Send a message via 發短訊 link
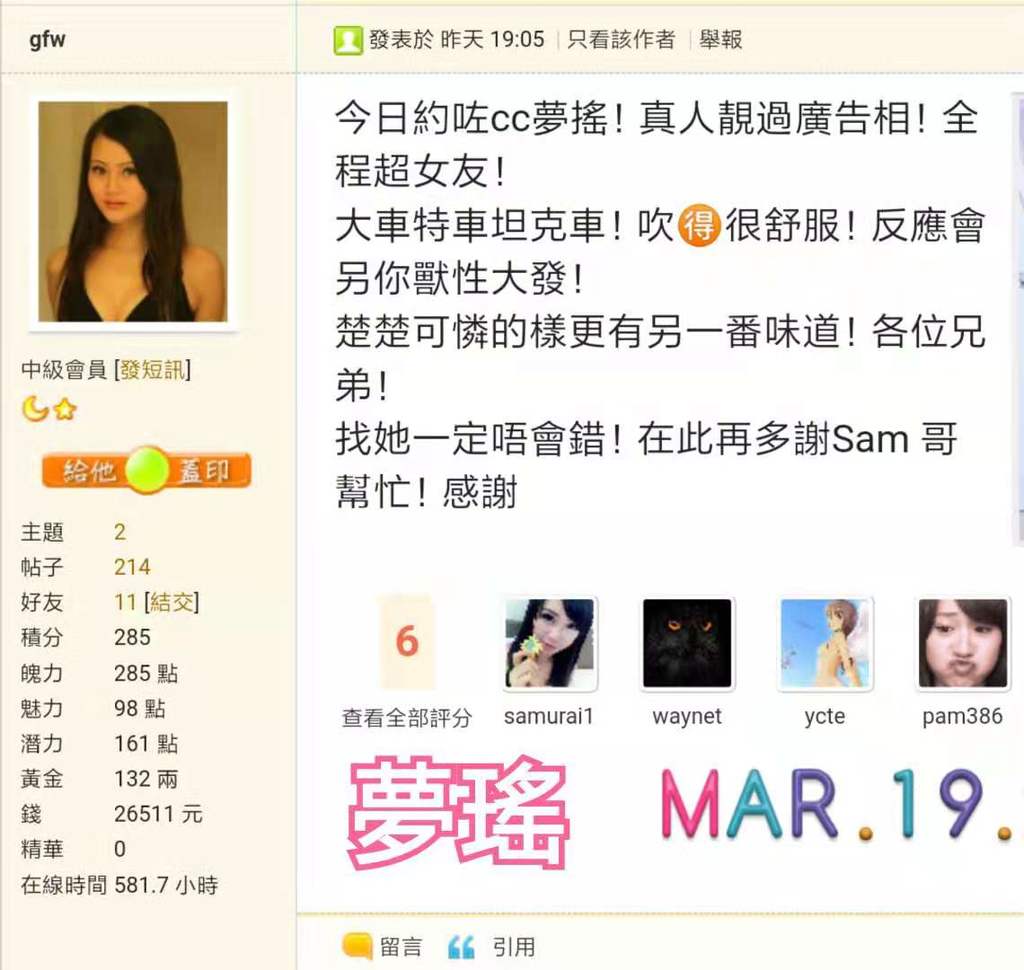Viewport: 1024px width, 970px height. 153,370
